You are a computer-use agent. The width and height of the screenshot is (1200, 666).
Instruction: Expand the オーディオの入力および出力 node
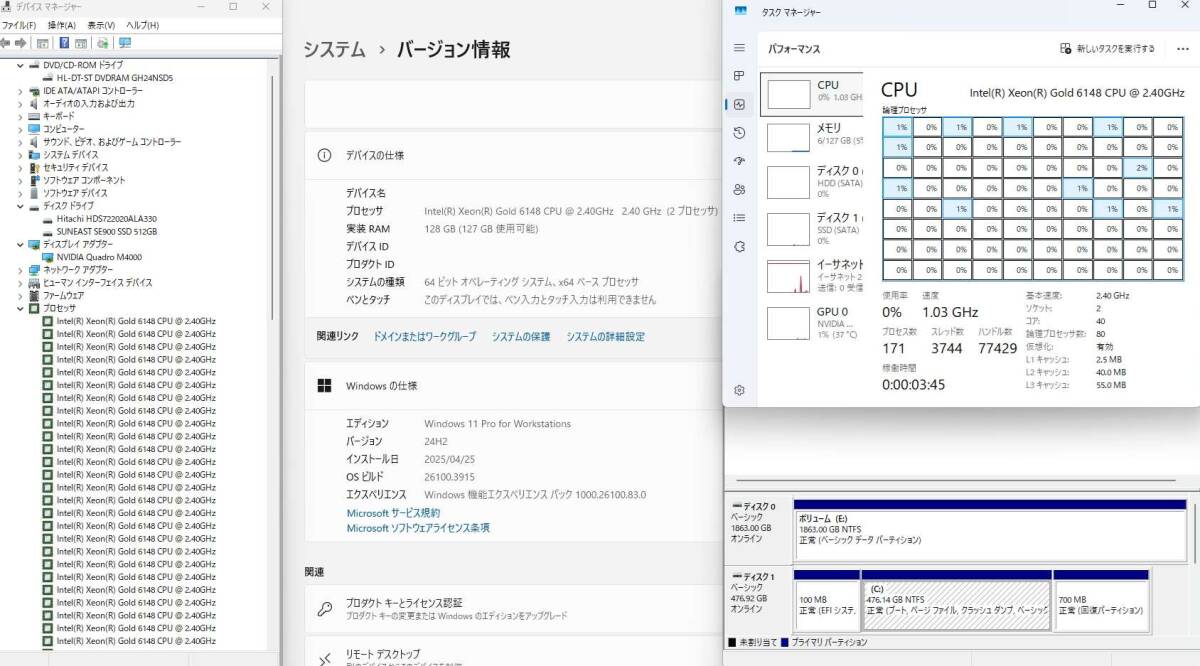pos(20,103)
